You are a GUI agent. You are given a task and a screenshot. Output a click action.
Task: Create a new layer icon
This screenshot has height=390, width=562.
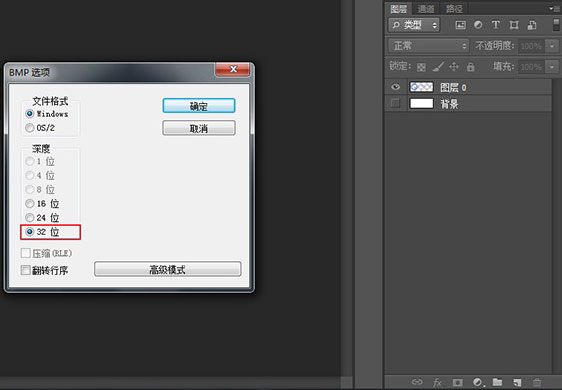coord(517,382)
